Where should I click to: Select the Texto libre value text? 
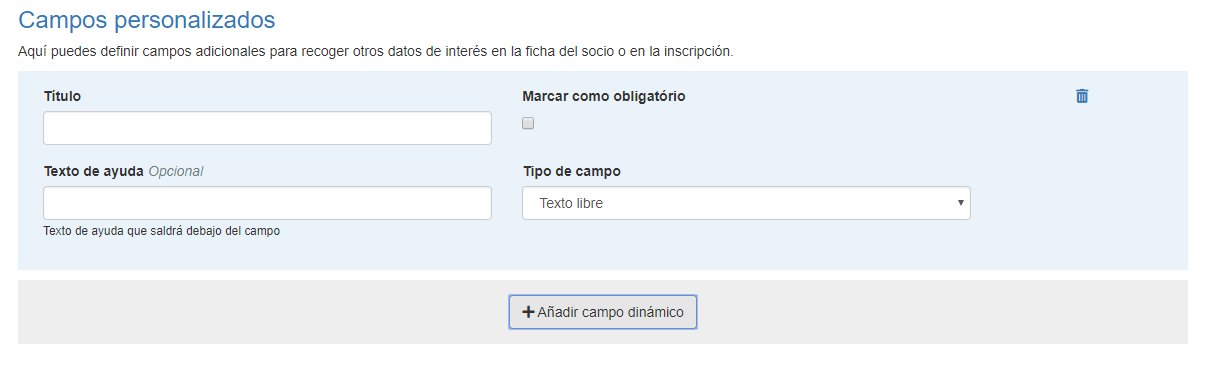click(x=571, y=203)
